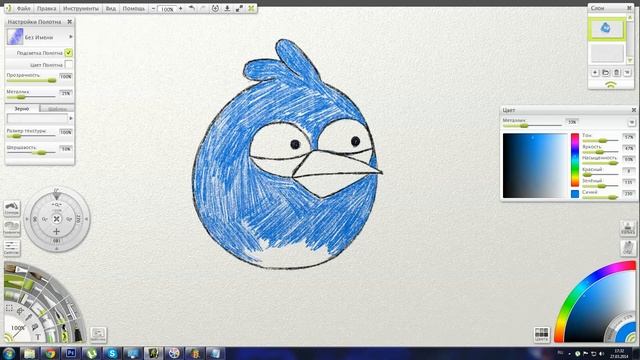Collapse the layers panel with green arcs
This screenshot has height=360, width=640.
point(611,84)
